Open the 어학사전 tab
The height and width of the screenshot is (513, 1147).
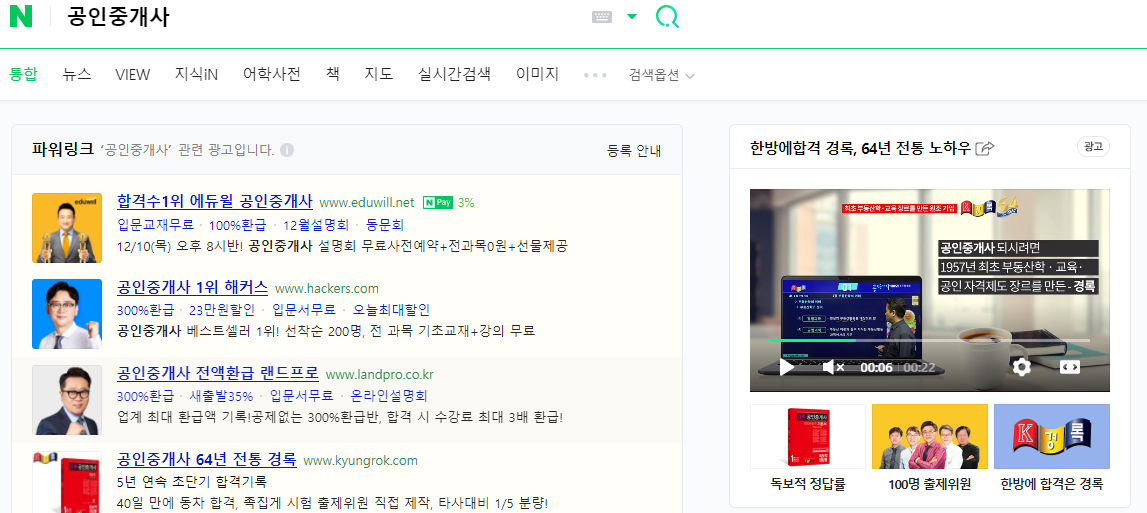(x=271, y=74)
